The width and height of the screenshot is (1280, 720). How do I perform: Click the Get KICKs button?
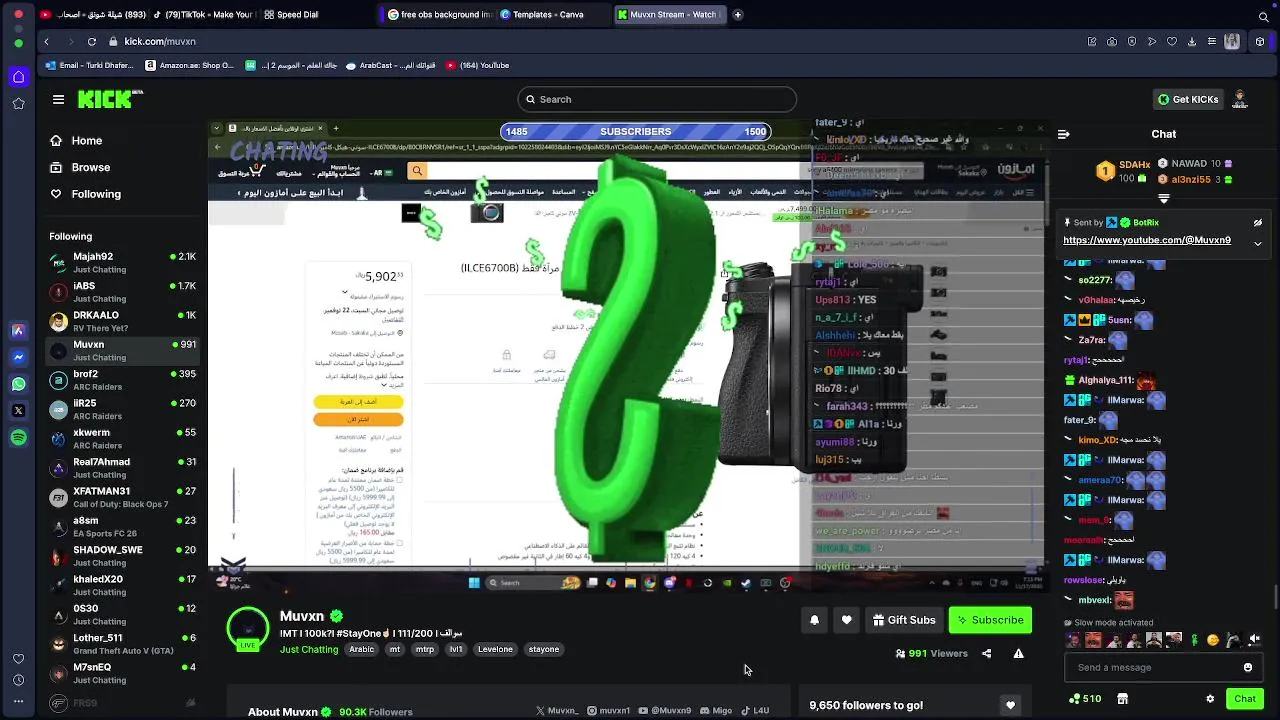pos(1188,99)
